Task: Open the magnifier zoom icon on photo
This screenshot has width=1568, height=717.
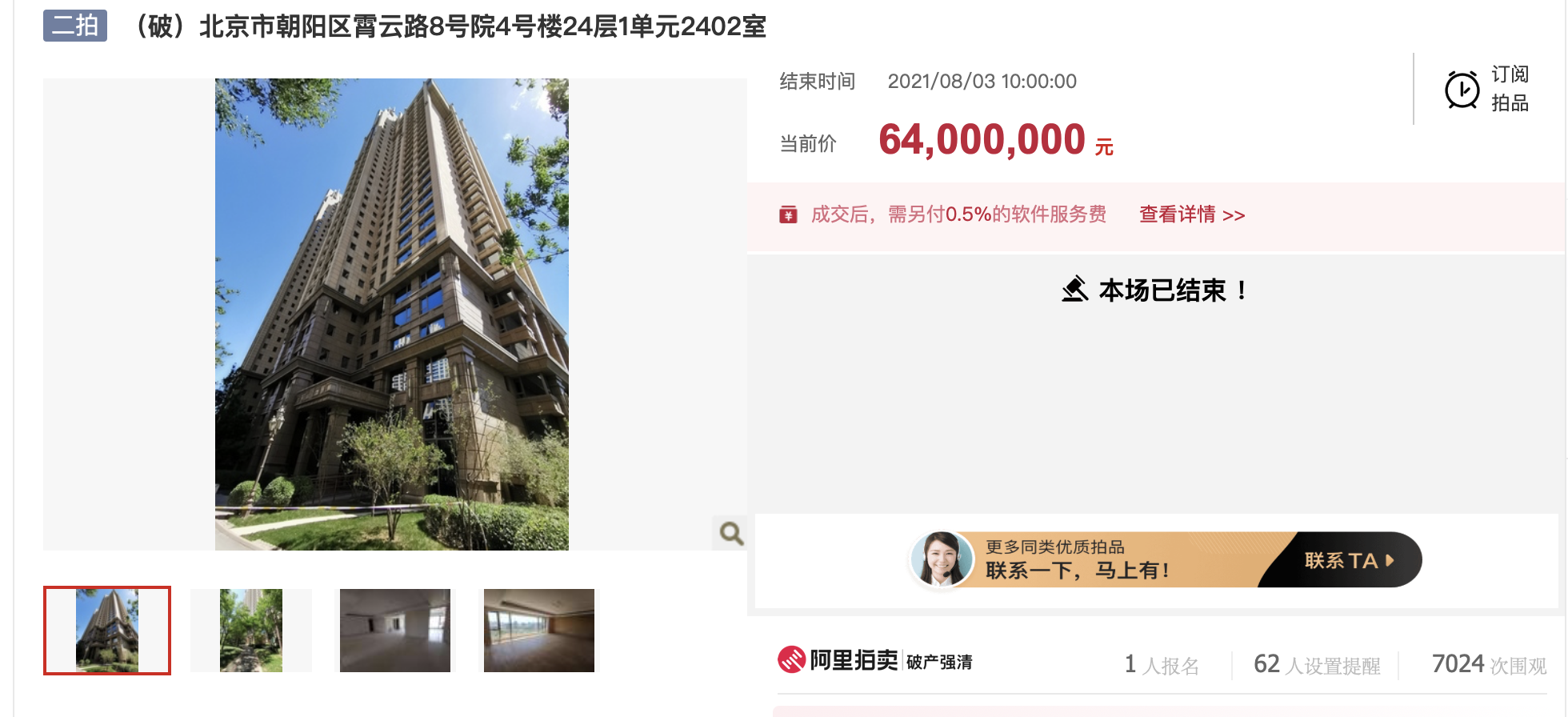Action: (x=730, y=533)
